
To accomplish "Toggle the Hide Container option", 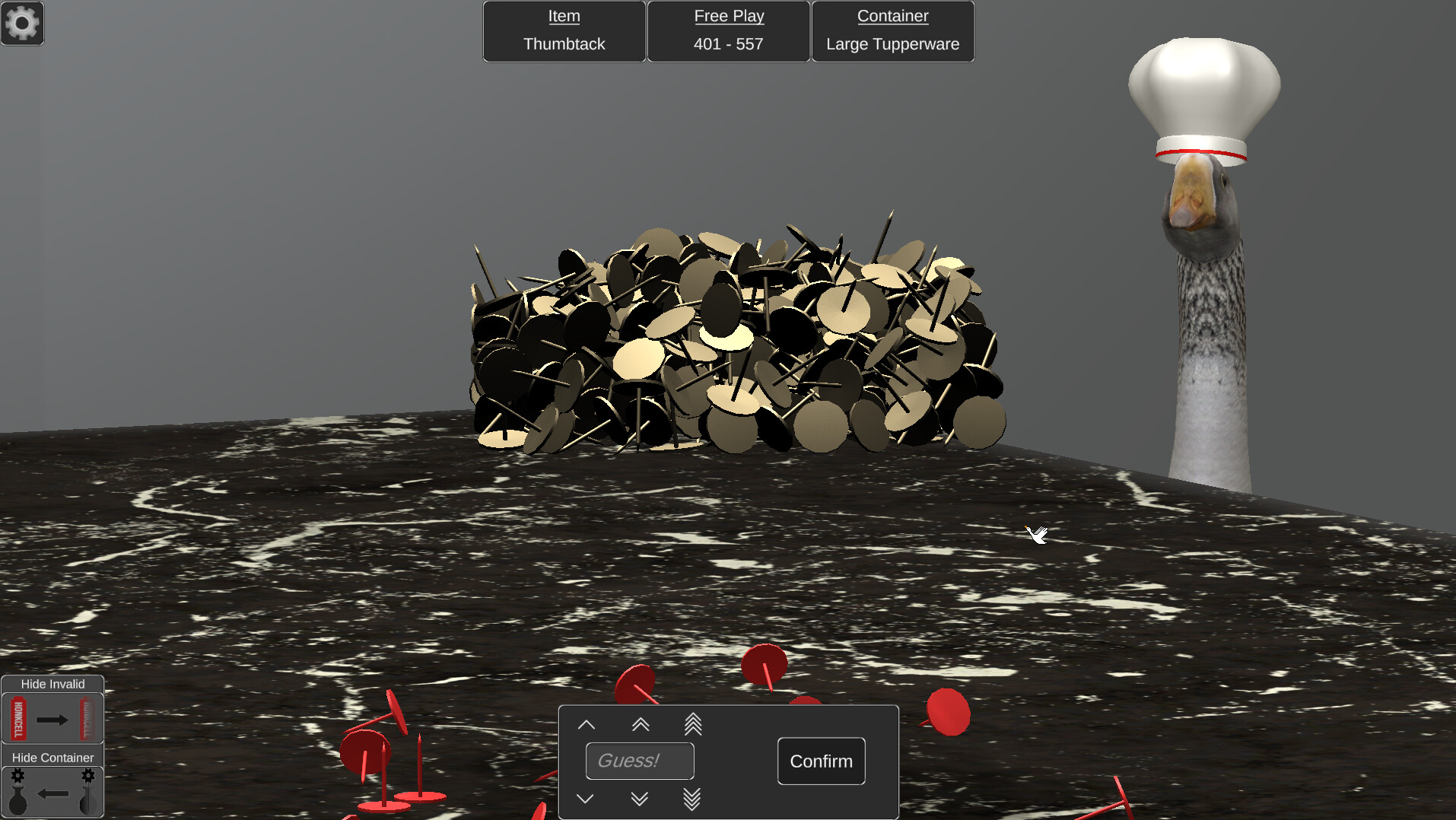I will pyautogui.click(x=52, y=757).
